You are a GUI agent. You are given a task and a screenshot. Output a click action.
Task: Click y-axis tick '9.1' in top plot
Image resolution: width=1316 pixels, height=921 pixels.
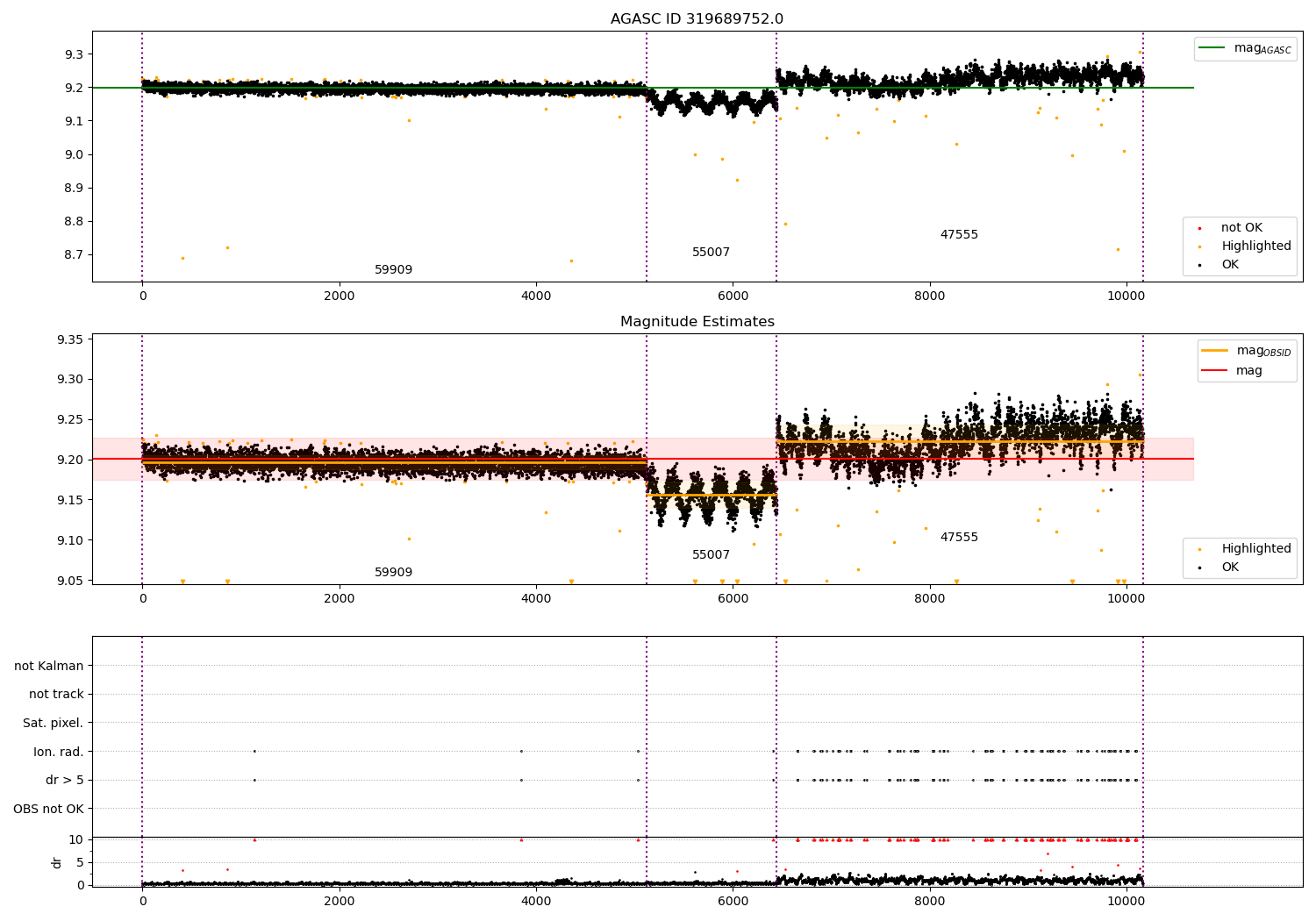[x=74, y=121]
